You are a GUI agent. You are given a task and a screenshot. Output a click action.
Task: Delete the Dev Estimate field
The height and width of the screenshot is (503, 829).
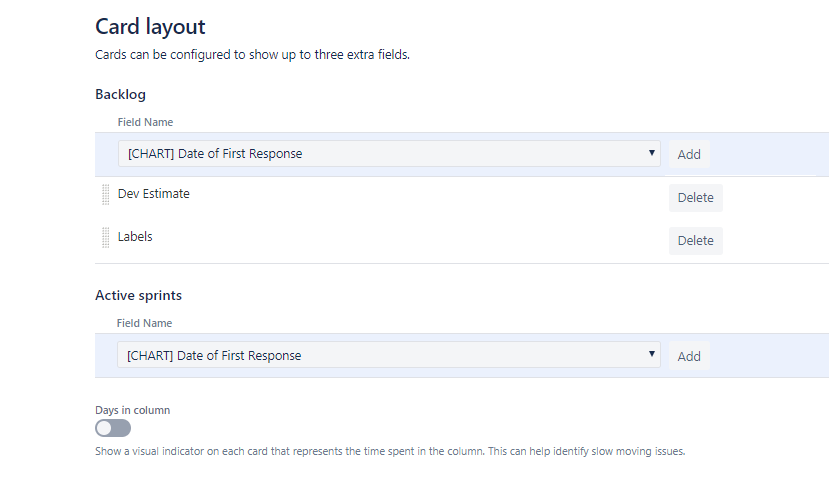[696, 197]
